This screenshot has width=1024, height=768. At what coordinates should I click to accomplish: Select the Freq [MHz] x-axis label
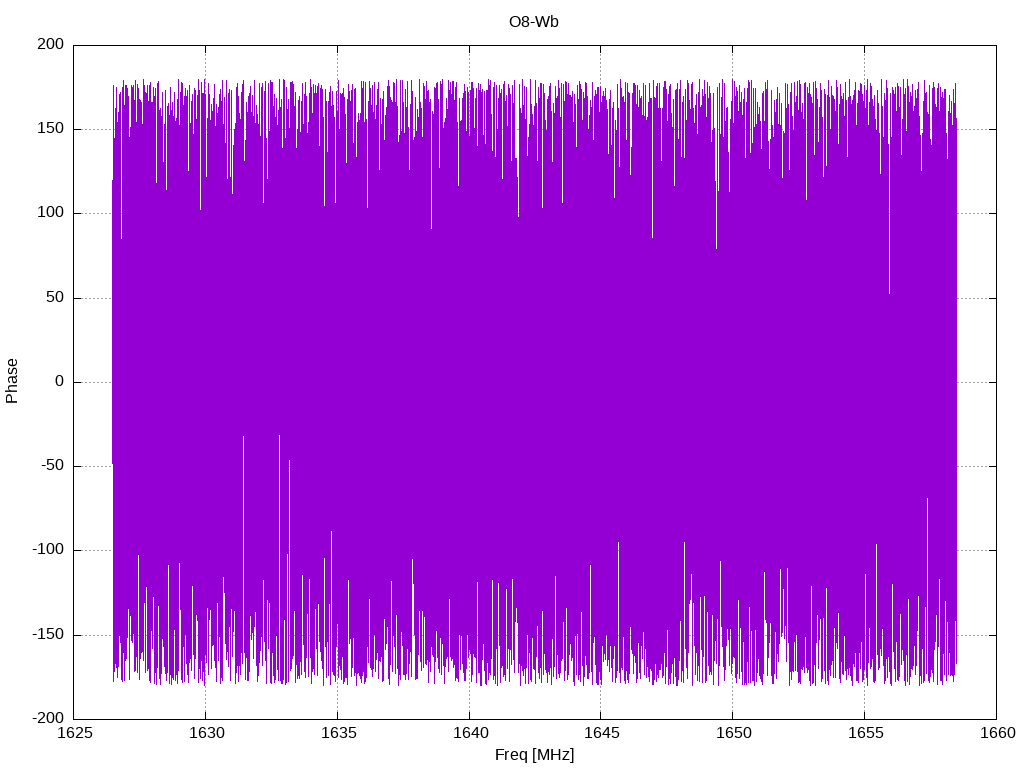(534, 755)
